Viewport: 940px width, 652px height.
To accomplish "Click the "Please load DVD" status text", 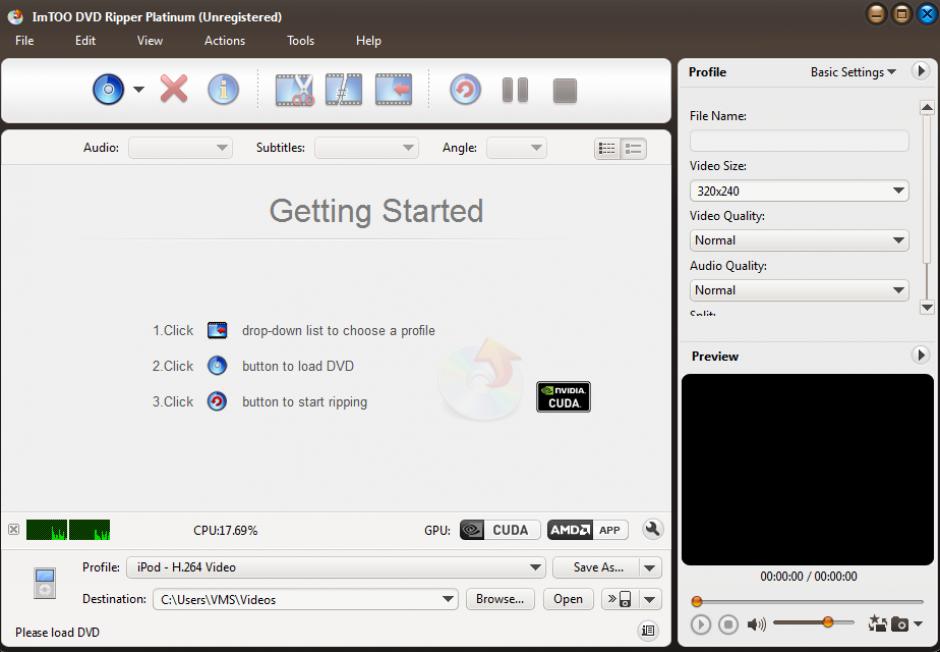I will tap(58, 632).
